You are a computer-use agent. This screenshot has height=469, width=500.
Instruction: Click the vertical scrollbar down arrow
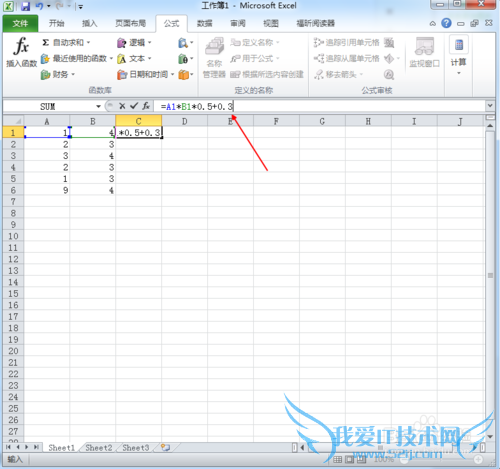point(490,436)
